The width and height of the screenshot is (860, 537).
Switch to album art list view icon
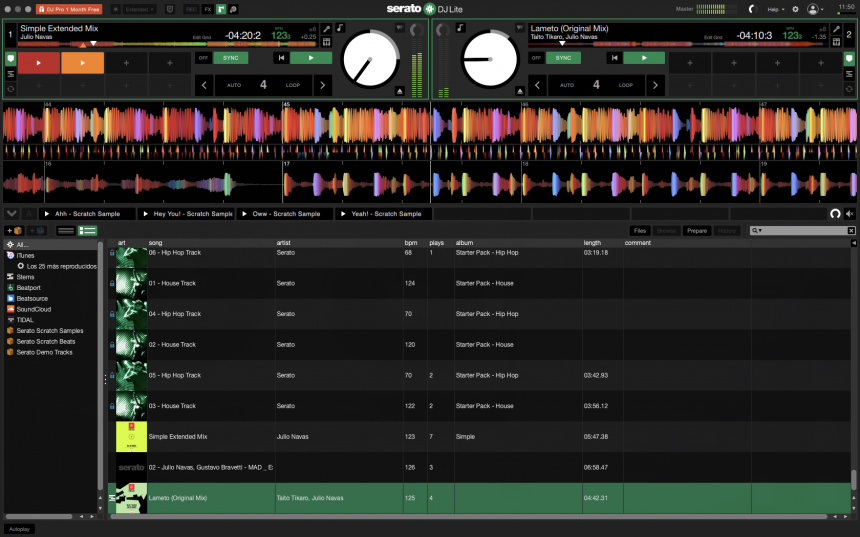click(x=87, y=231)
